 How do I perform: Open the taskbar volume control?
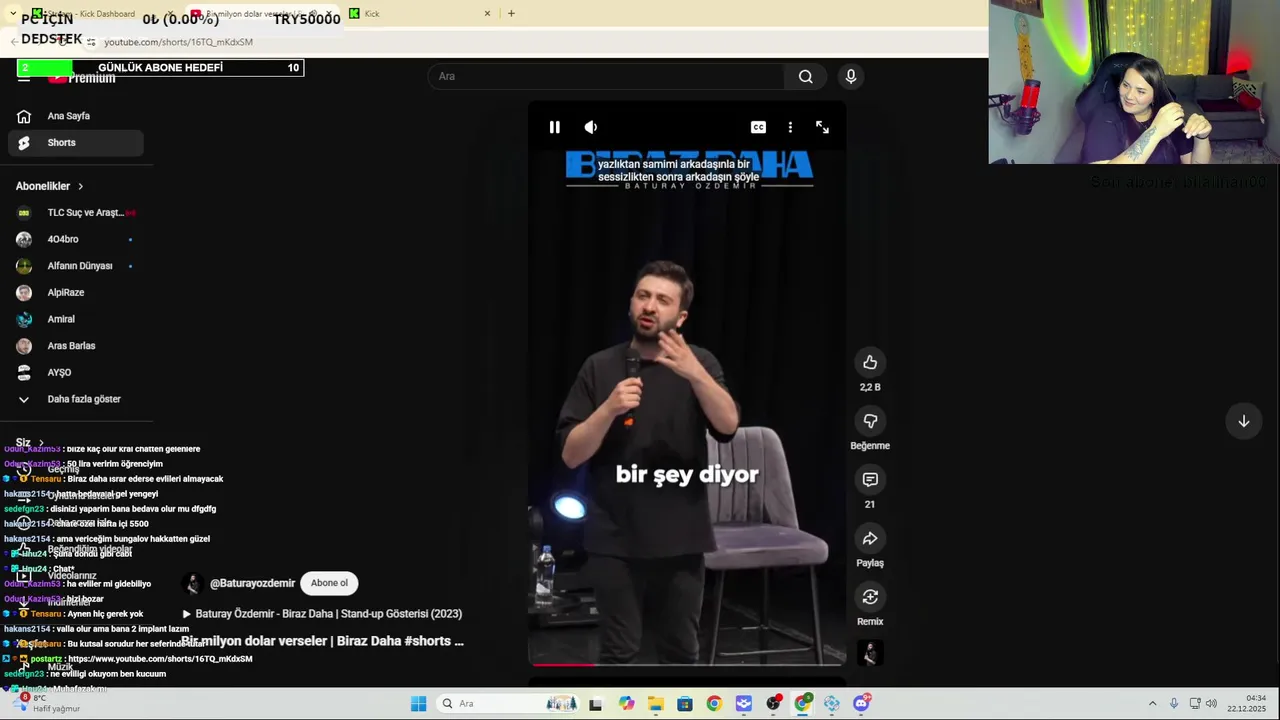1211,704
